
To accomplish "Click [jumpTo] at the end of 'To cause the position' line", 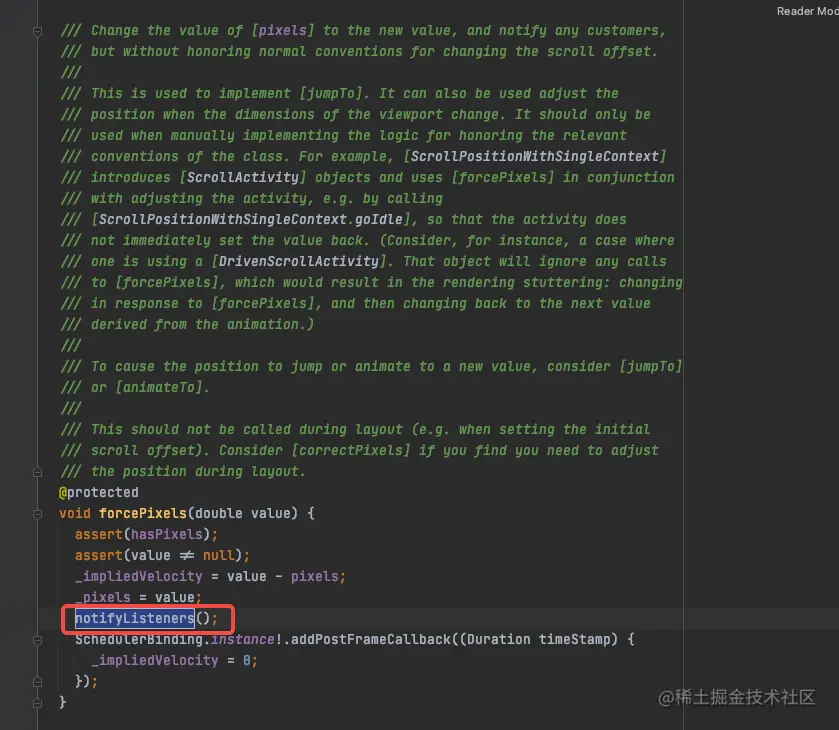I will tap(651, 367).
